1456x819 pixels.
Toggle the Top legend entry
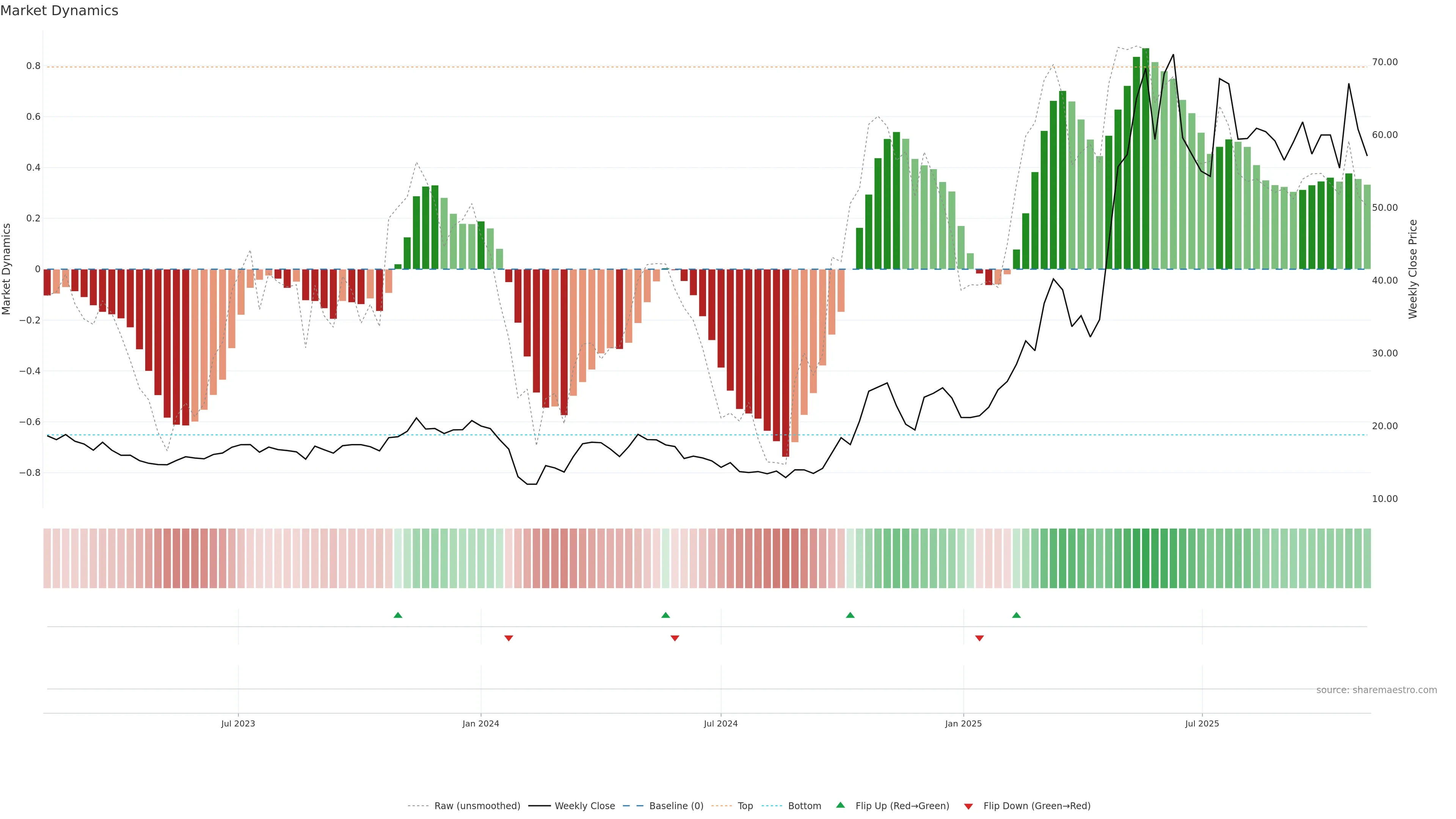point(745,806)
